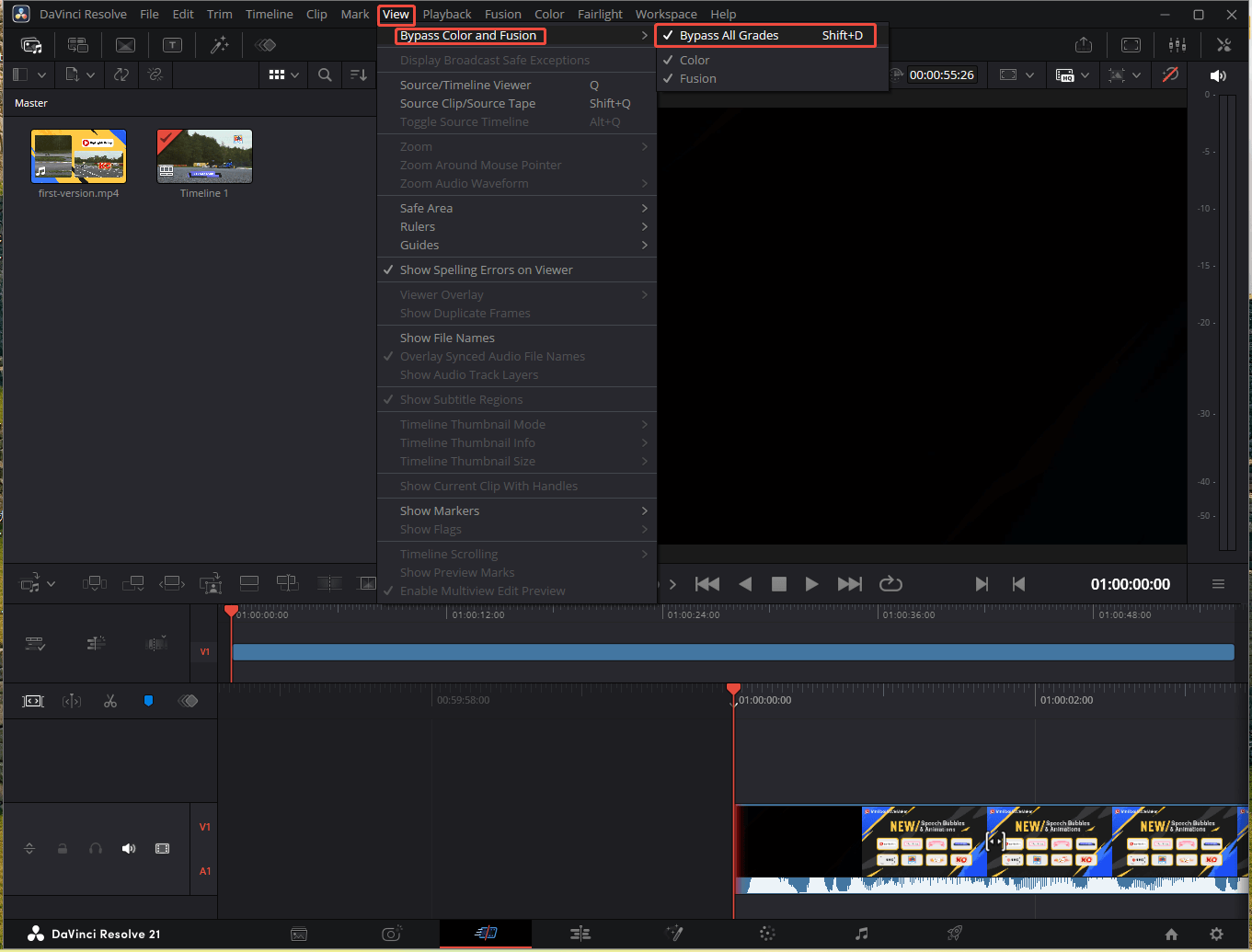Viewport: 1252px width, 952px height.
Task: Toggle track solo headphones icon
Action: (96, 848)
